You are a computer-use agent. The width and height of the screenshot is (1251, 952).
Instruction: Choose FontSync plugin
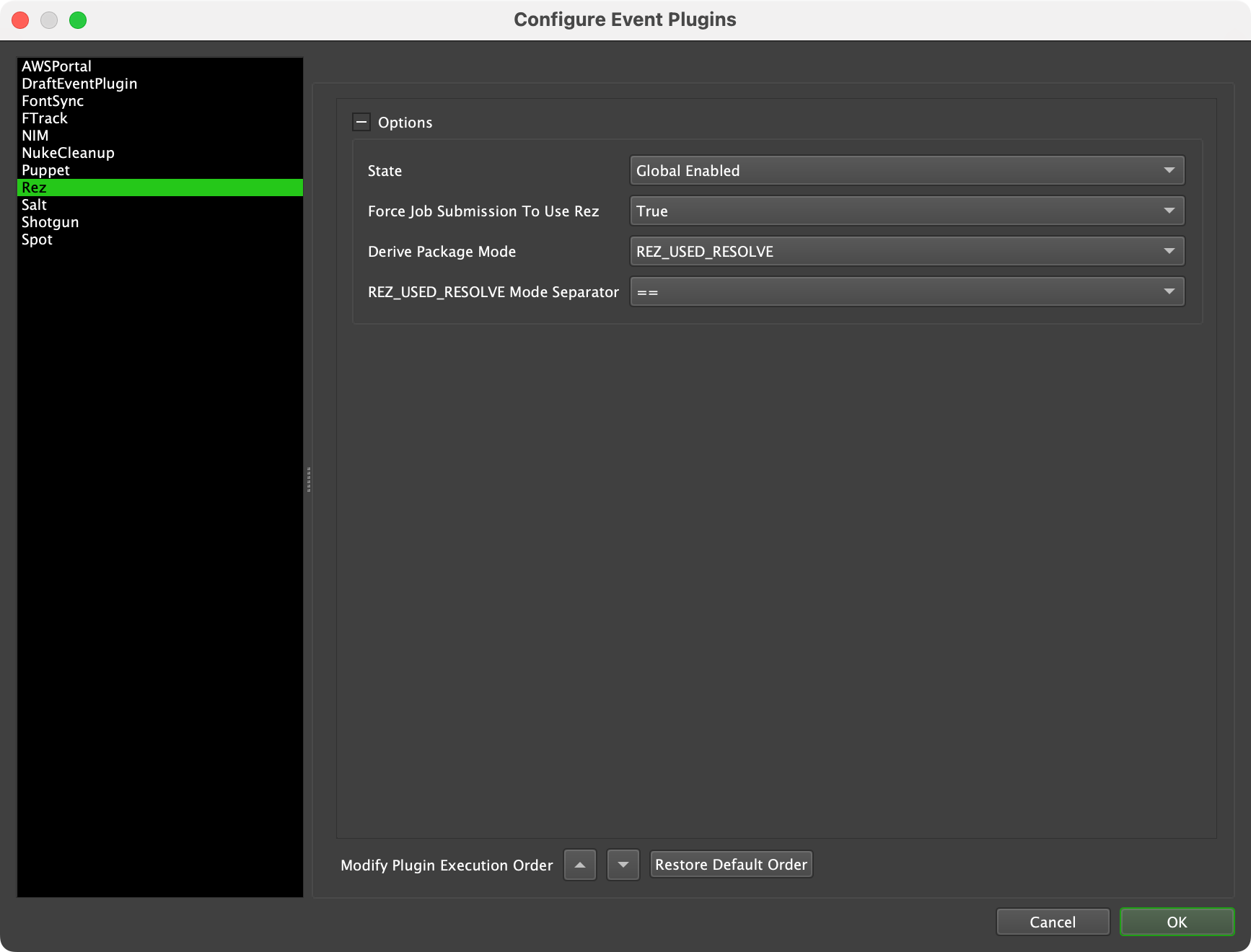(53, 101)
